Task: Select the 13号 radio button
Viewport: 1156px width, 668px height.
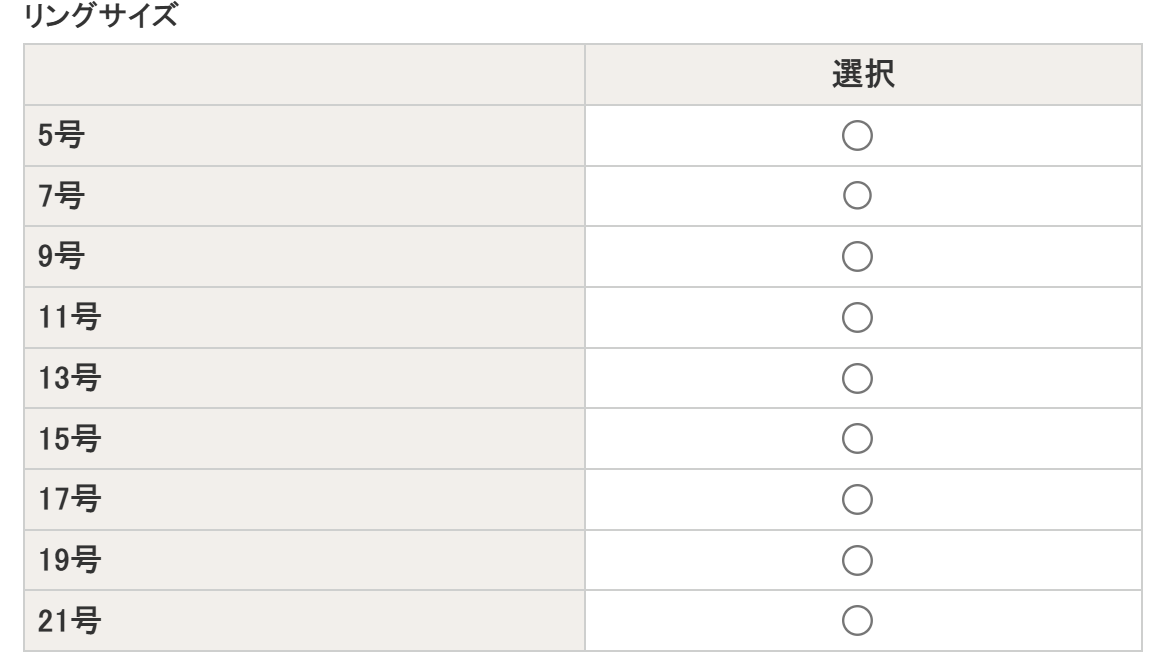Action: coord(859,377)
